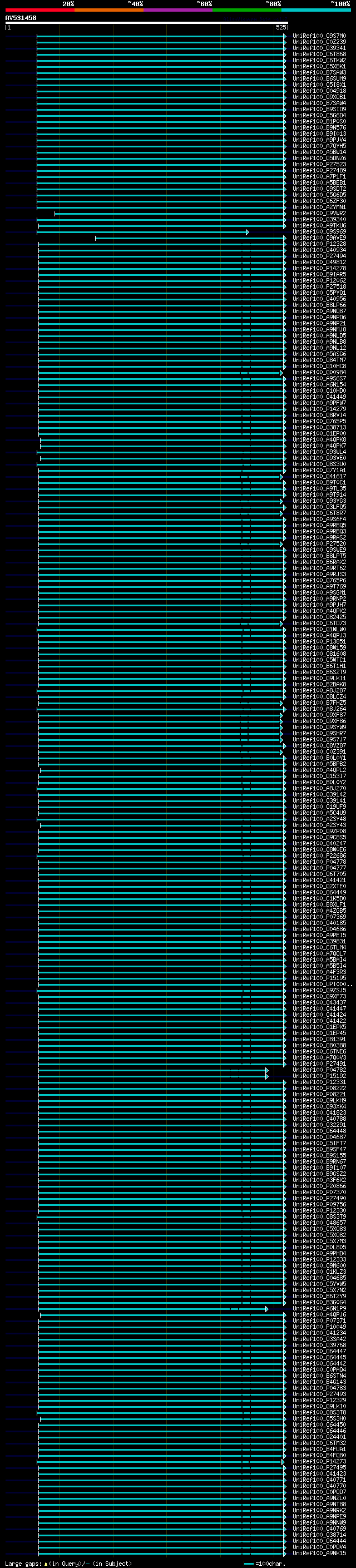
Task: Select hit label UniRef100_B9N576
Action: click(319, 128)
